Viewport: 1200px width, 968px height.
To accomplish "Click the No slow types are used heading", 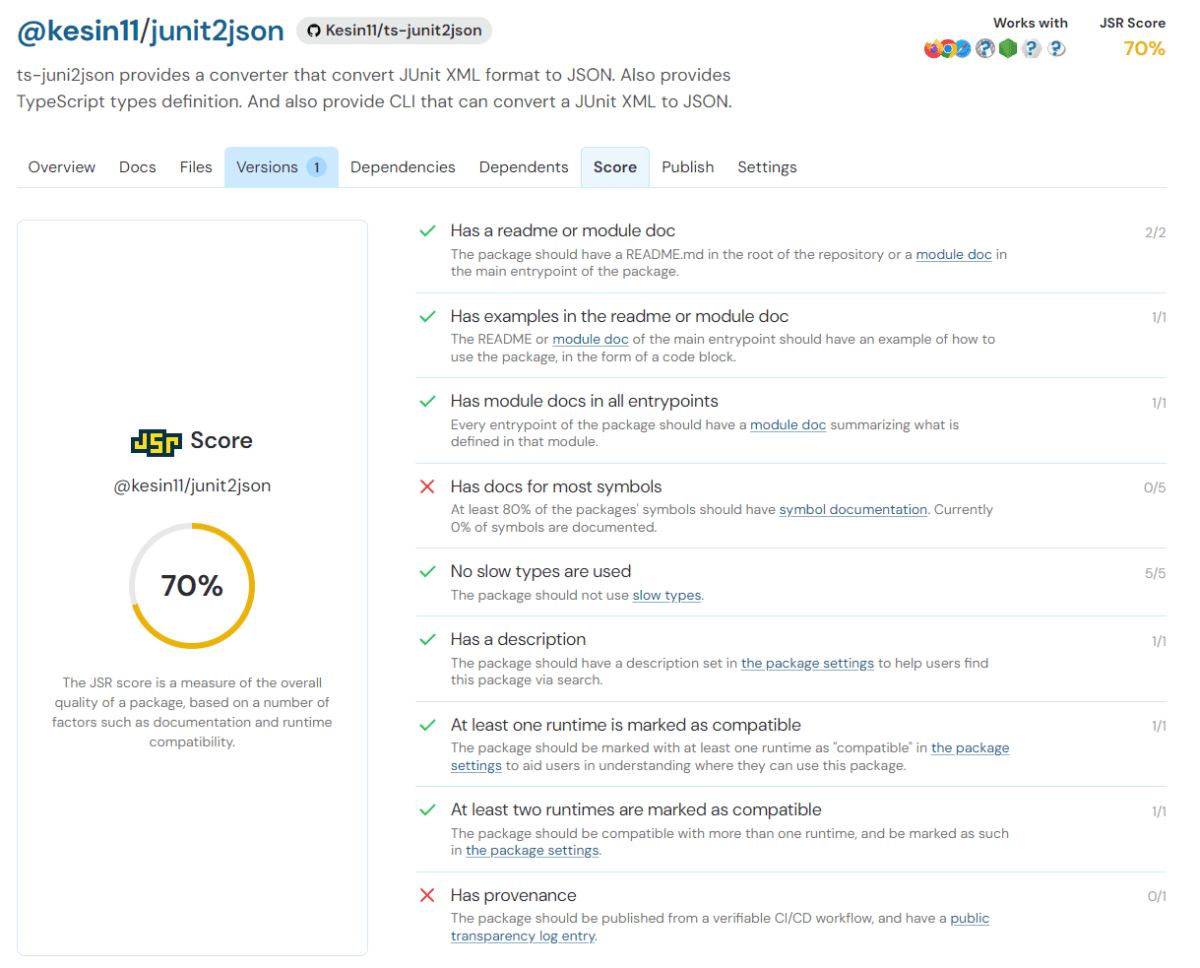I will [x=541, y=572].
